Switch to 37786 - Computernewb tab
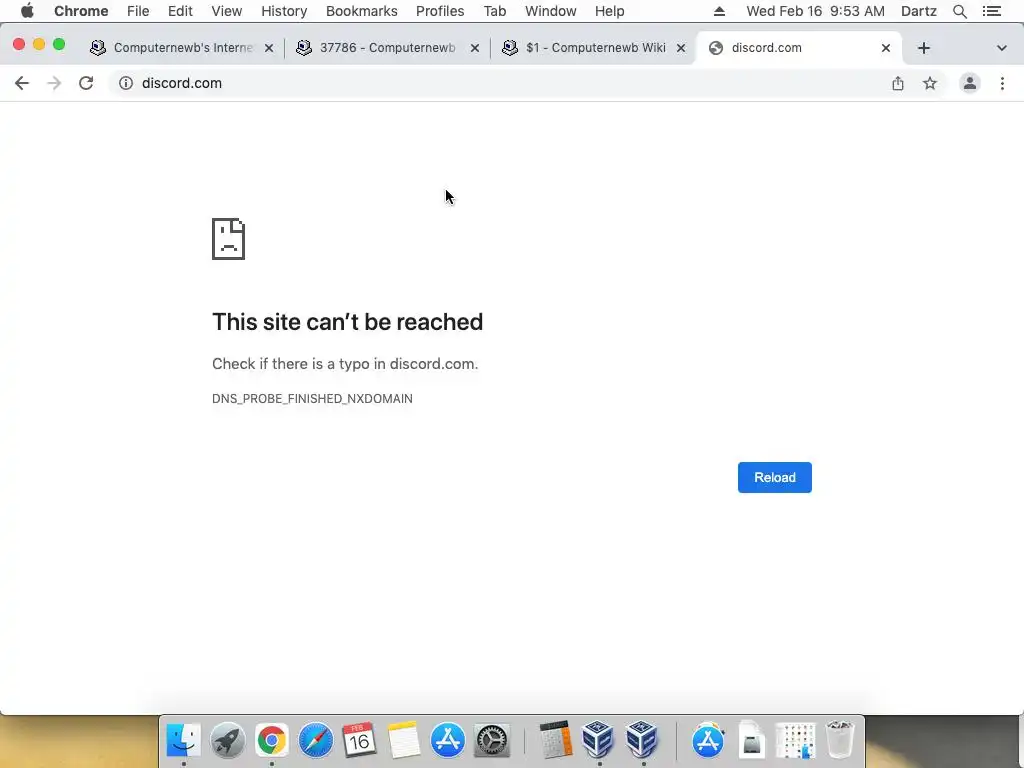 tap(387, 48)
